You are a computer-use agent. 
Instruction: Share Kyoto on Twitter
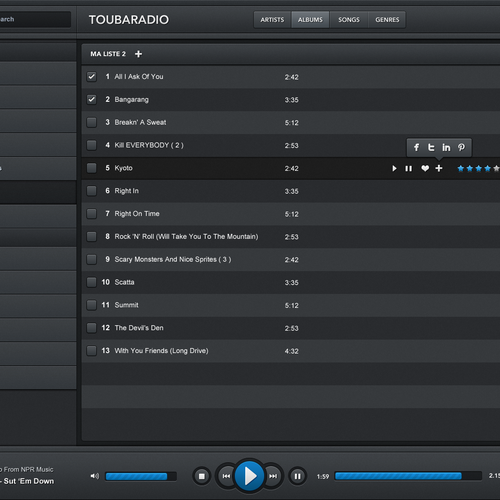click(x=431, y=147)
